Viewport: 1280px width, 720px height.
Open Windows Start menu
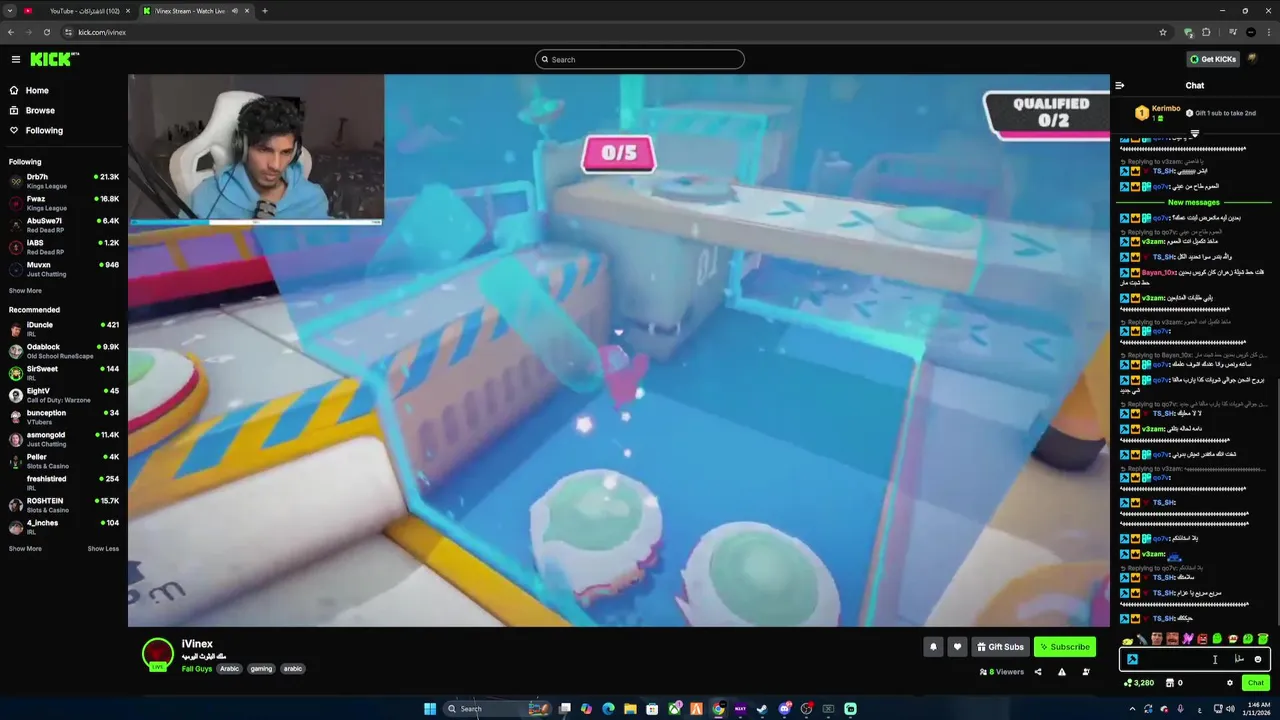coord(430,709)
